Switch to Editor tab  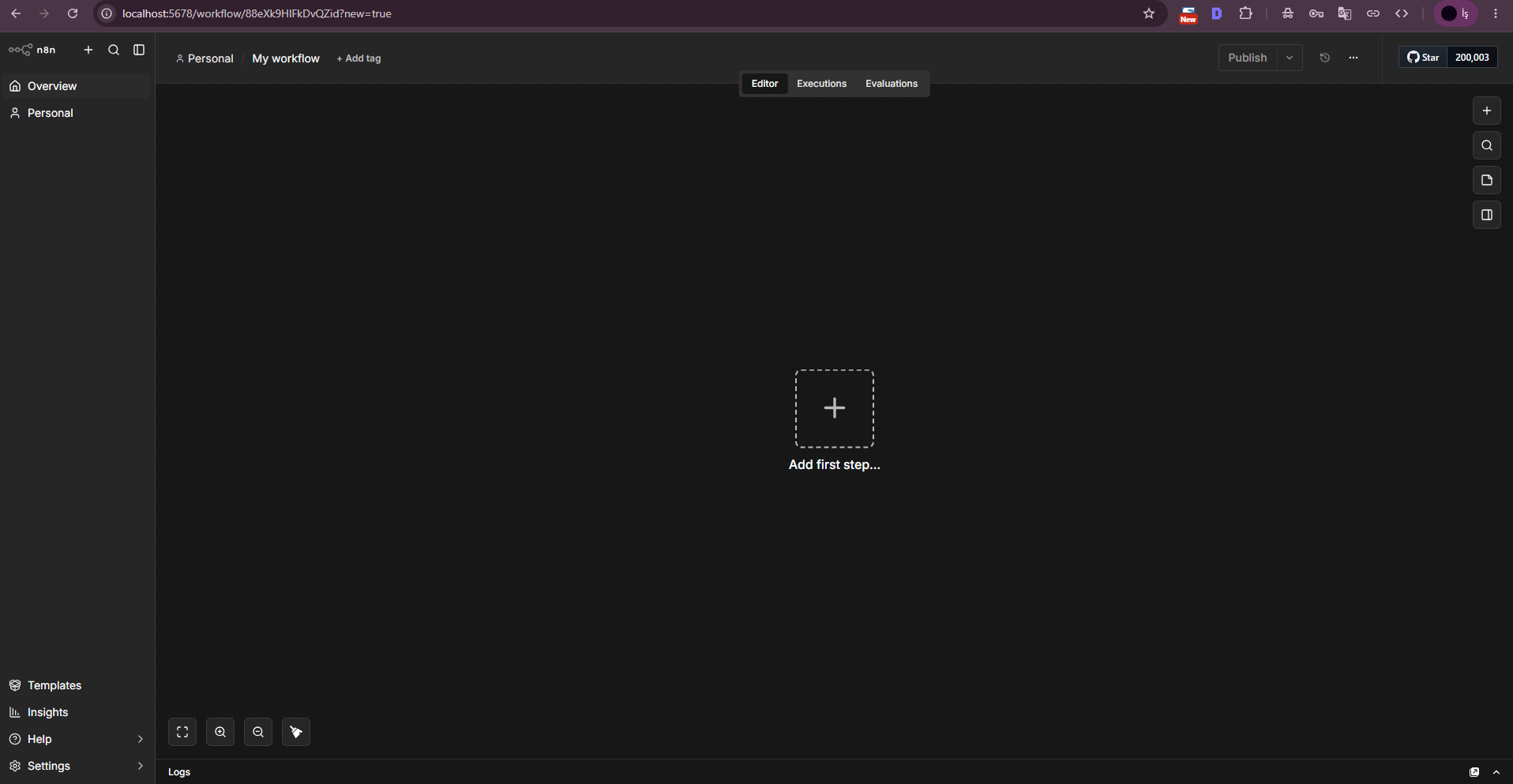click(764, 84)
